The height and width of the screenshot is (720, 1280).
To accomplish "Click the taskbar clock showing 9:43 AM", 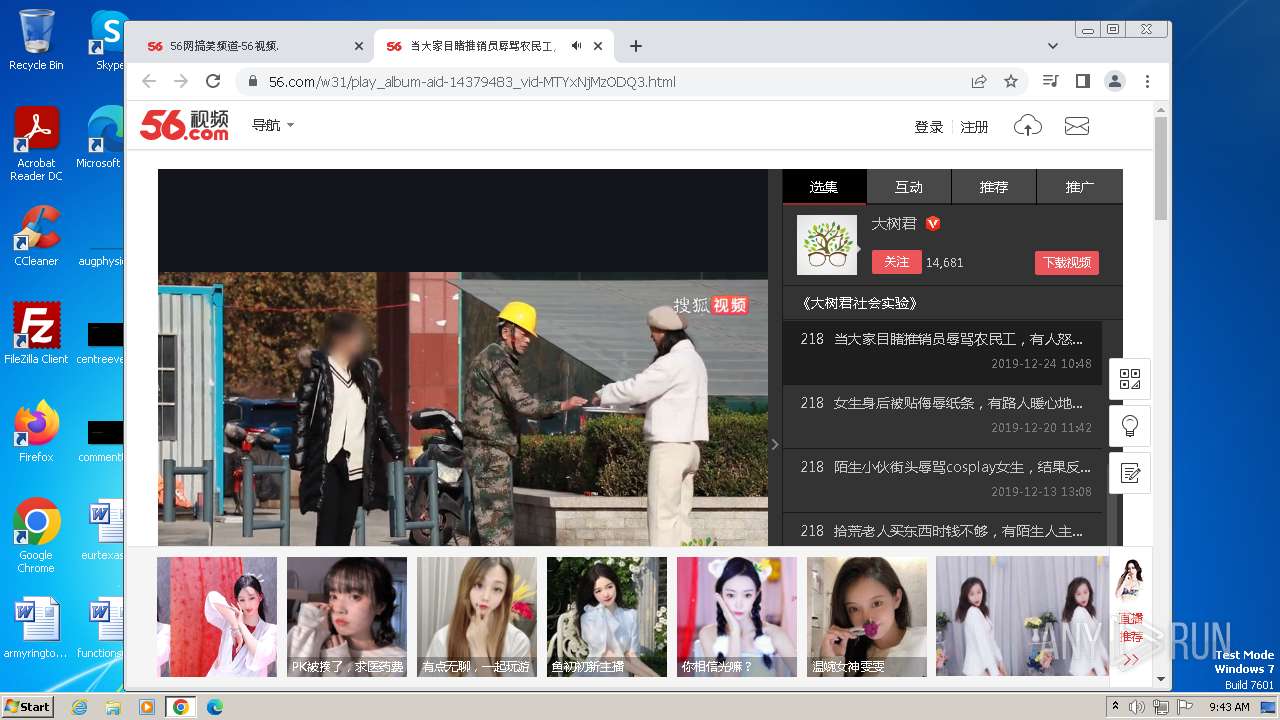I will tap(1229, 707).
